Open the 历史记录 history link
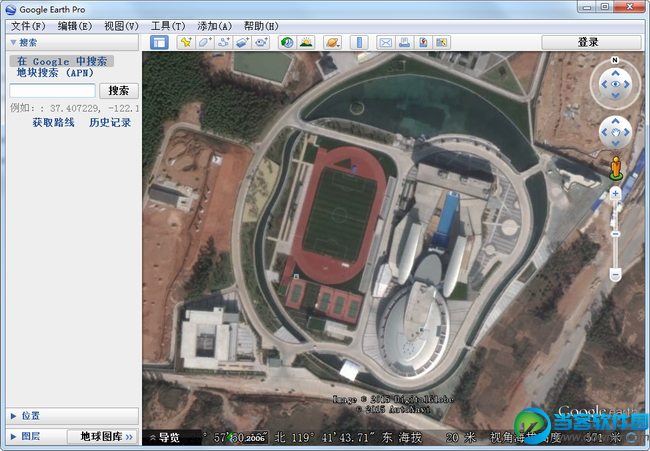This screenshot has width=650, height=451. tap(110, 123)
